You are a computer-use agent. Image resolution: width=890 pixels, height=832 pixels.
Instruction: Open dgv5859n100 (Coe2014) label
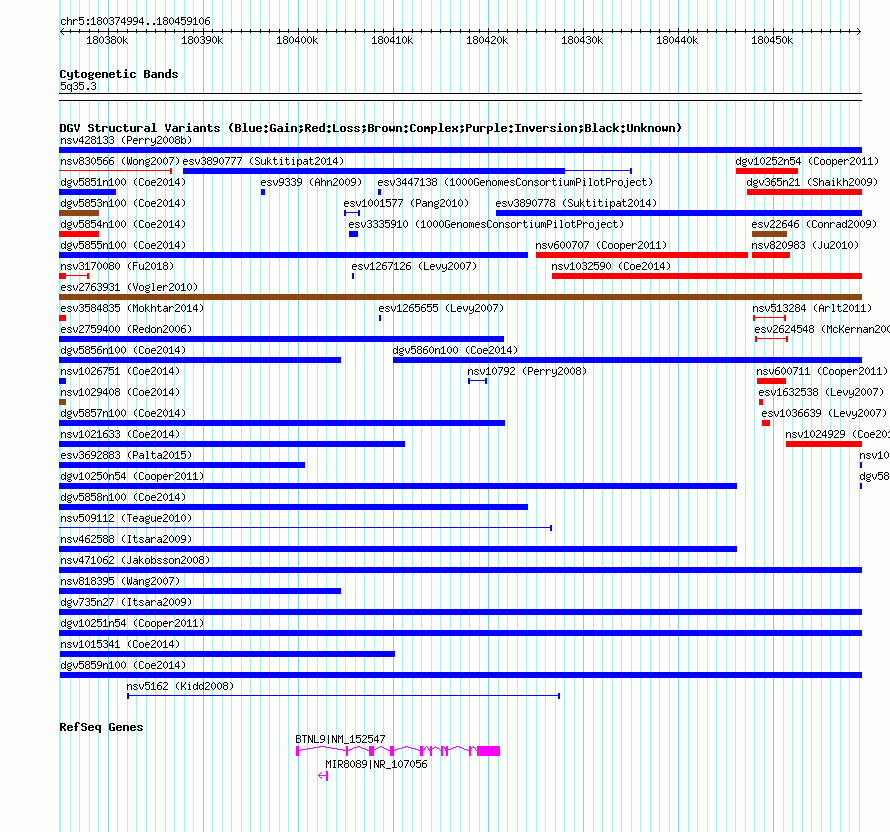123,665
